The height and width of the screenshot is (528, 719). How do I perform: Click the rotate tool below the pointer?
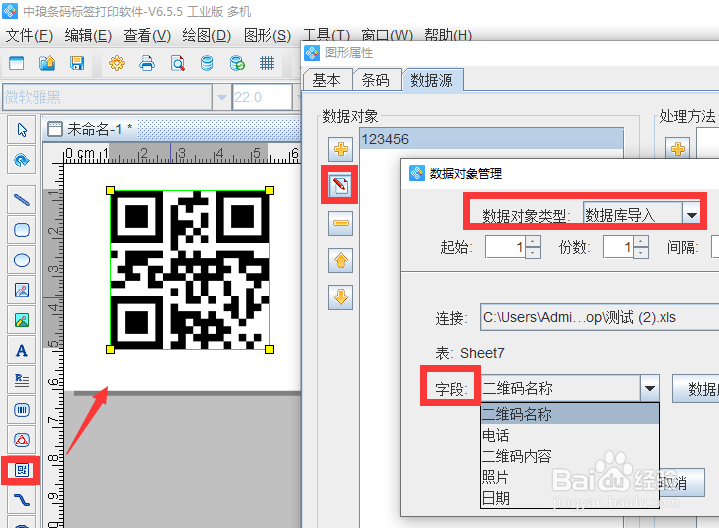coord(22,160)
